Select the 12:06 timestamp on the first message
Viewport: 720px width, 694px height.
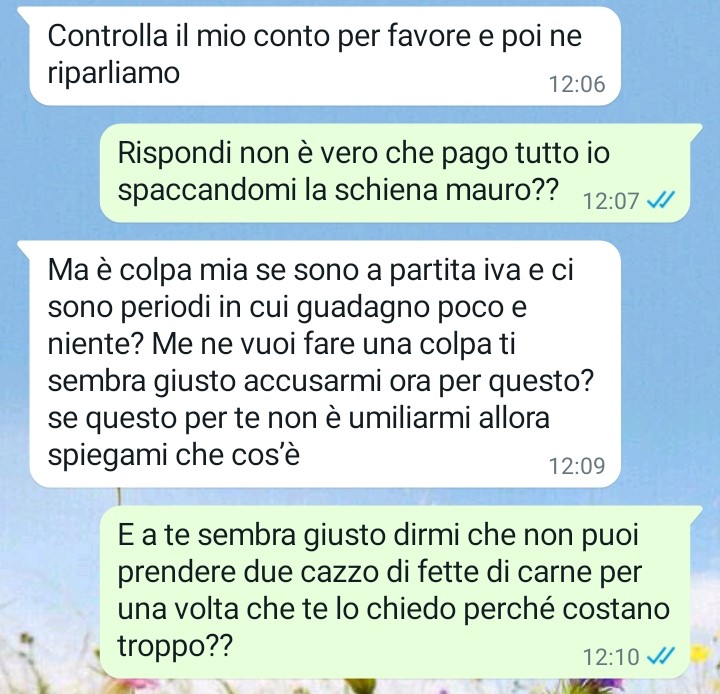[577, 84]
